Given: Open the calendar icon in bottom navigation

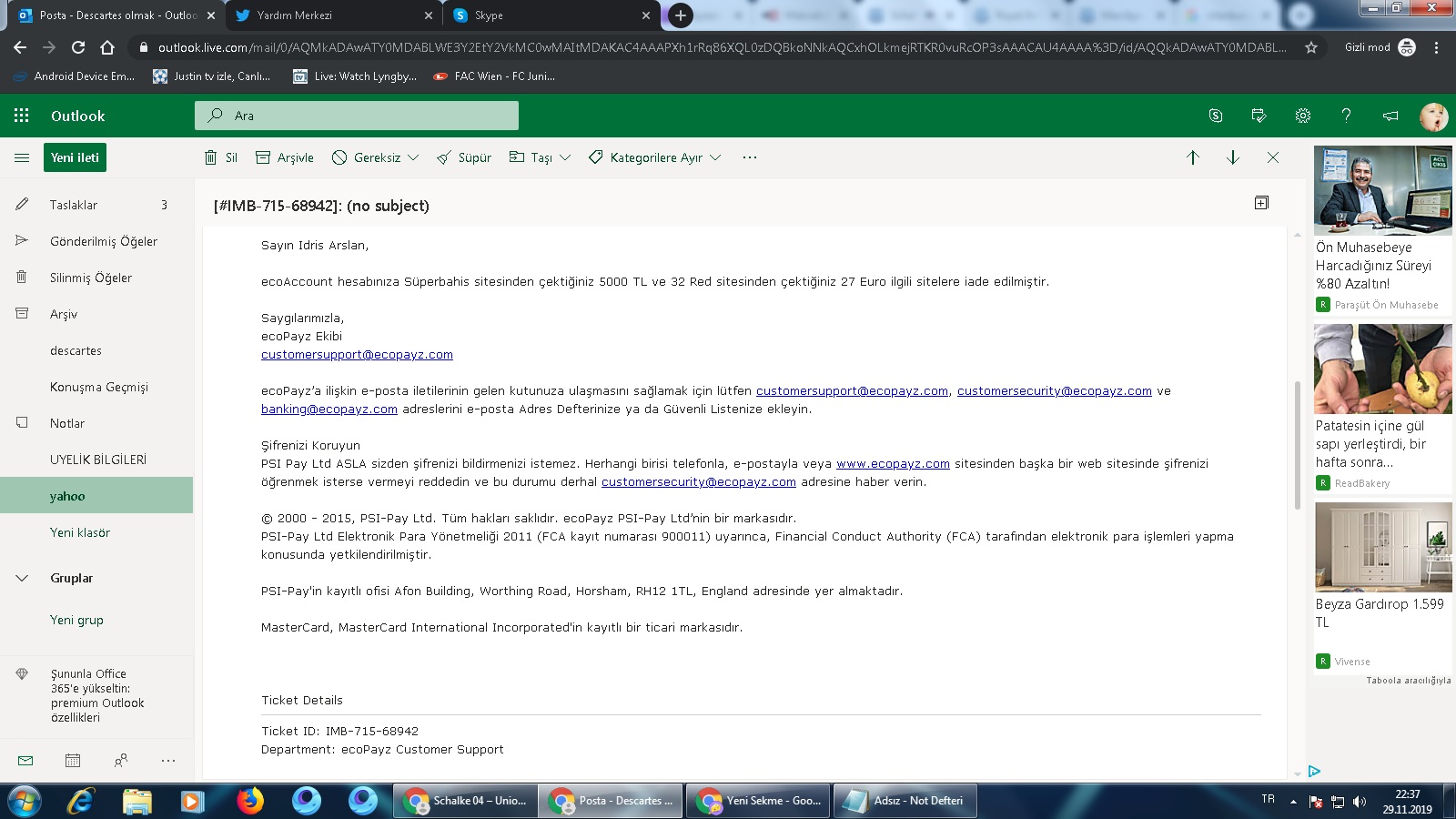Looking at the screenshot, I should click(73, 761).
